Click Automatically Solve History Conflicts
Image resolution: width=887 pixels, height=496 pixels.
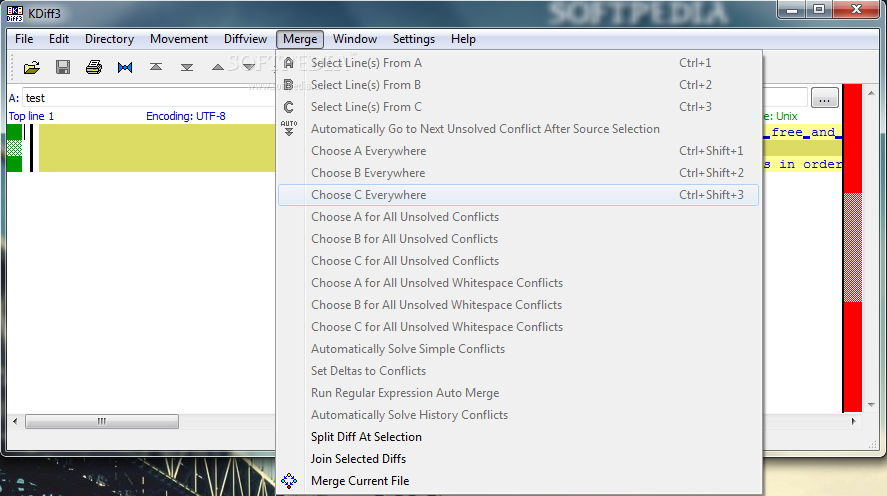pos(518,415)
